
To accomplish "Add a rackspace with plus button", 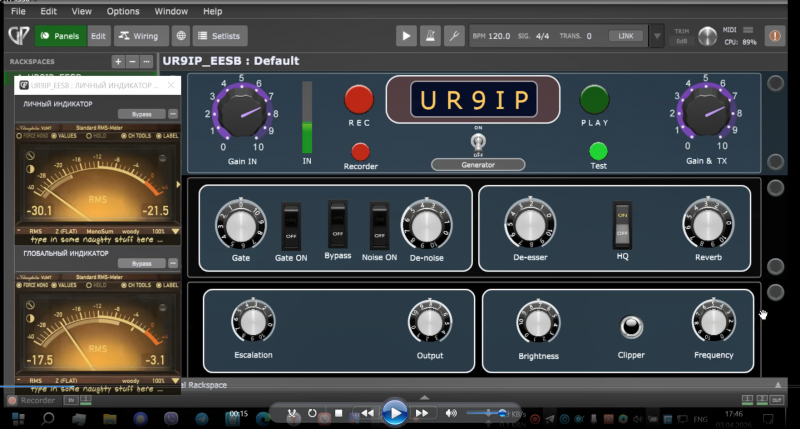I will click(118, 61).
